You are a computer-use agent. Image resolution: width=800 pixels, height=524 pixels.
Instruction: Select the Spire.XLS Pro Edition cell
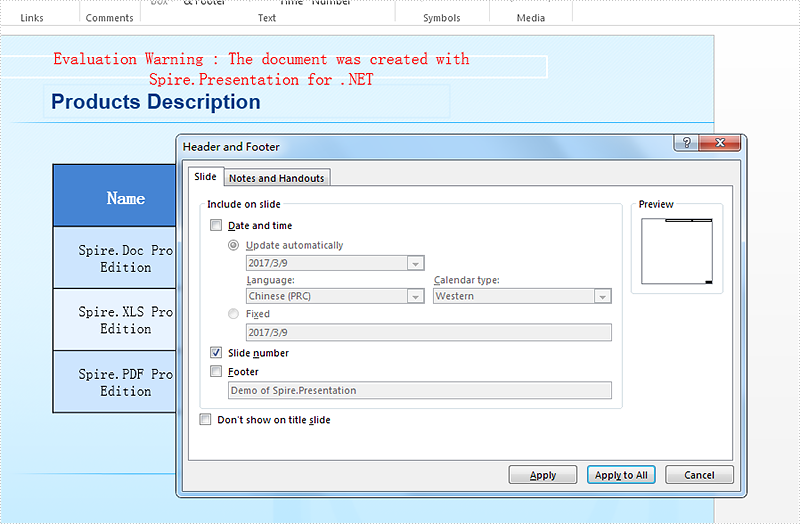115,319
